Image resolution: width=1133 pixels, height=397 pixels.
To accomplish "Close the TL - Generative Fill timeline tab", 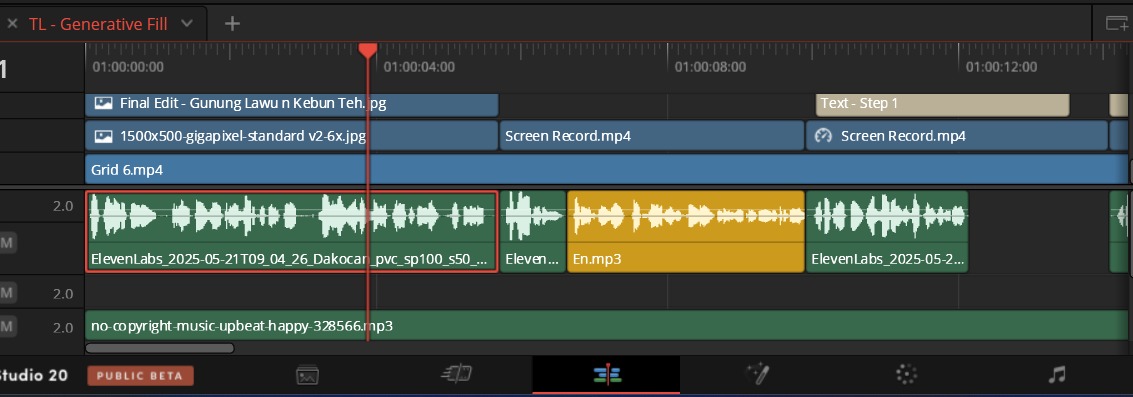I will pyautogui.click(x=12, y=24).
